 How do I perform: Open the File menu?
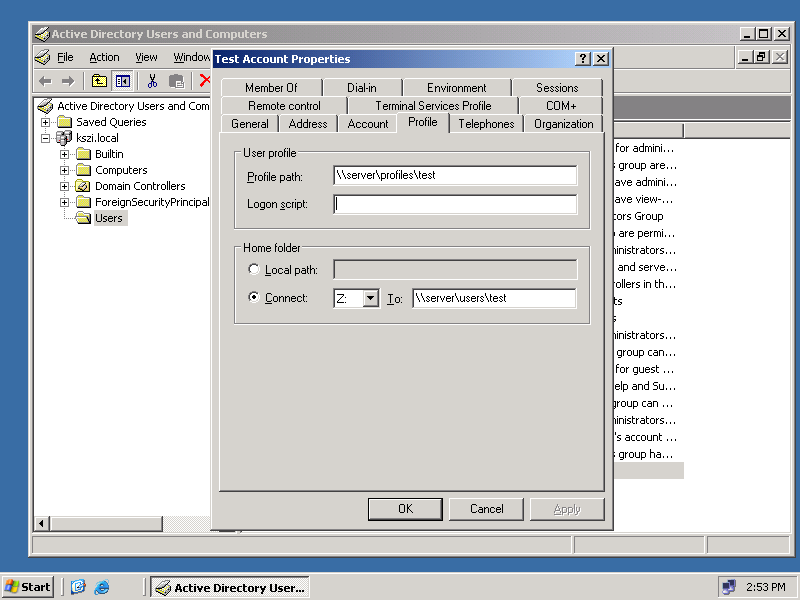tap(65, 57)
